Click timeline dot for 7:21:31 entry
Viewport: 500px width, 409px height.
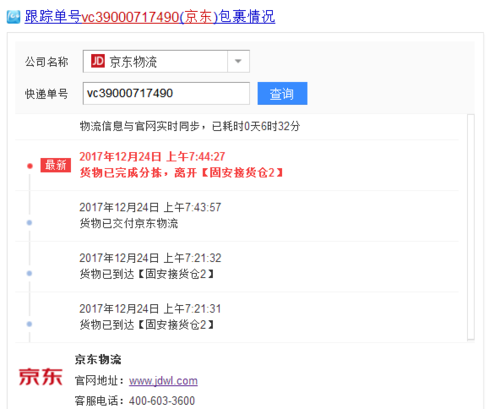29,324
